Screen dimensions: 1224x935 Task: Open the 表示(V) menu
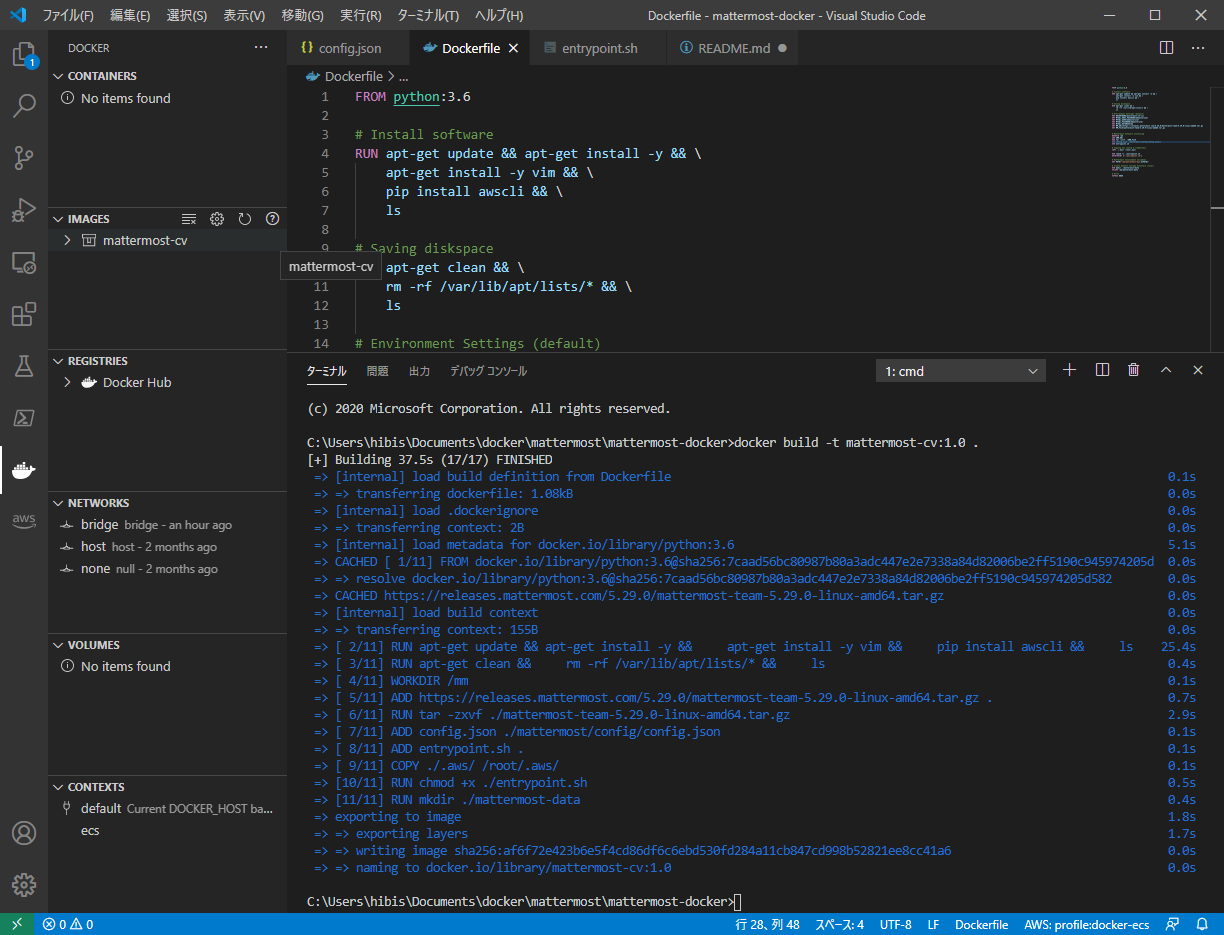tap(244, 15)
